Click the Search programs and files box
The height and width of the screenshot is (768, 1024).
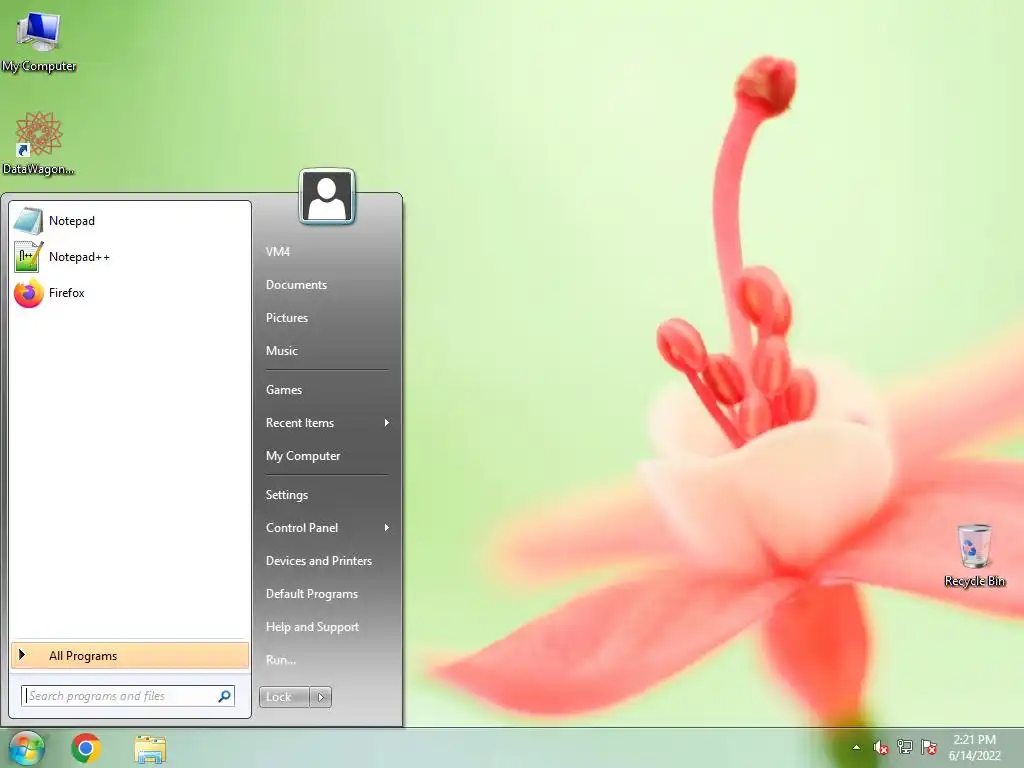coord(128,696)
